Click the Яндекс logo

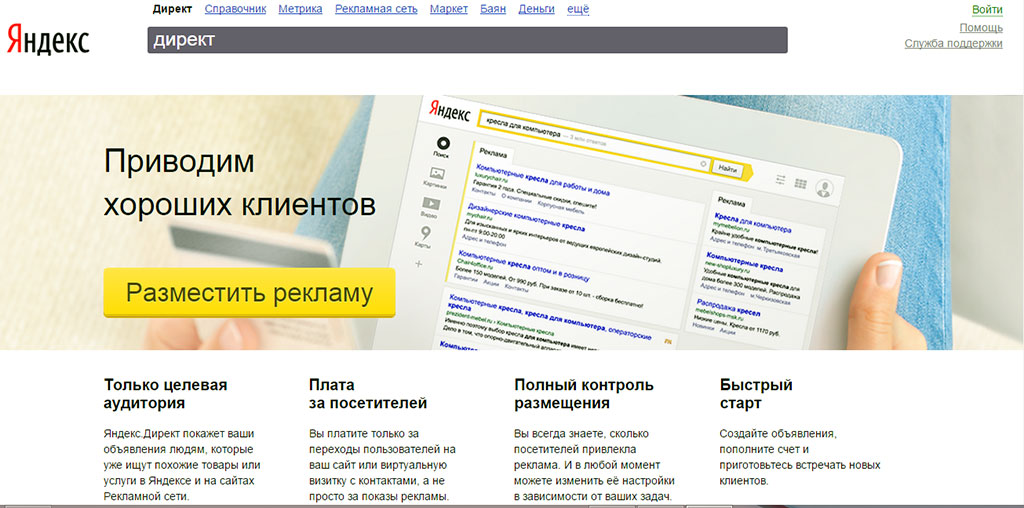[x=48, y=40]
